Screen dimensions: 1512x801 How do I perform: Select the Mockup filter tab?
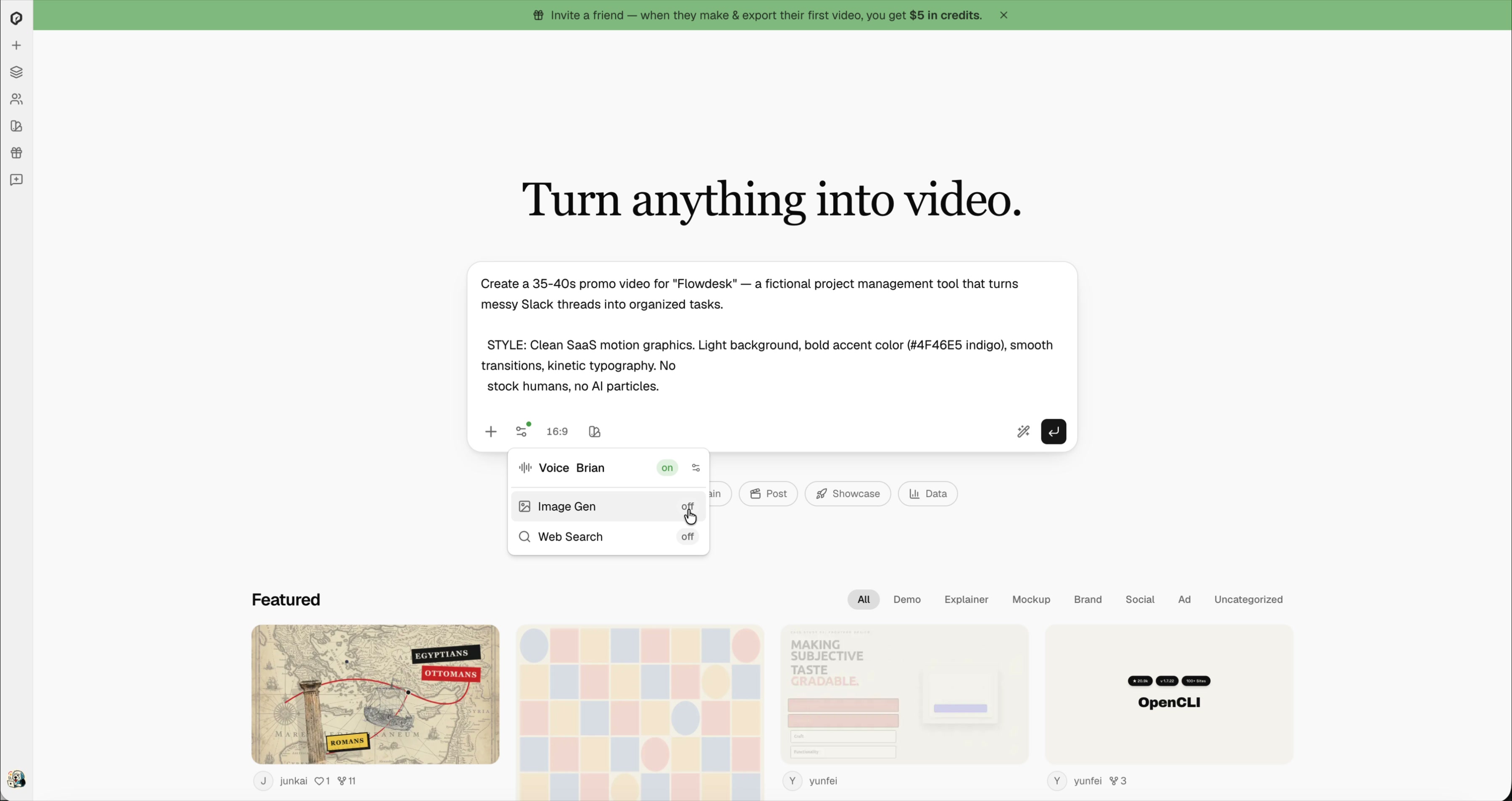tap(1031, 600)
